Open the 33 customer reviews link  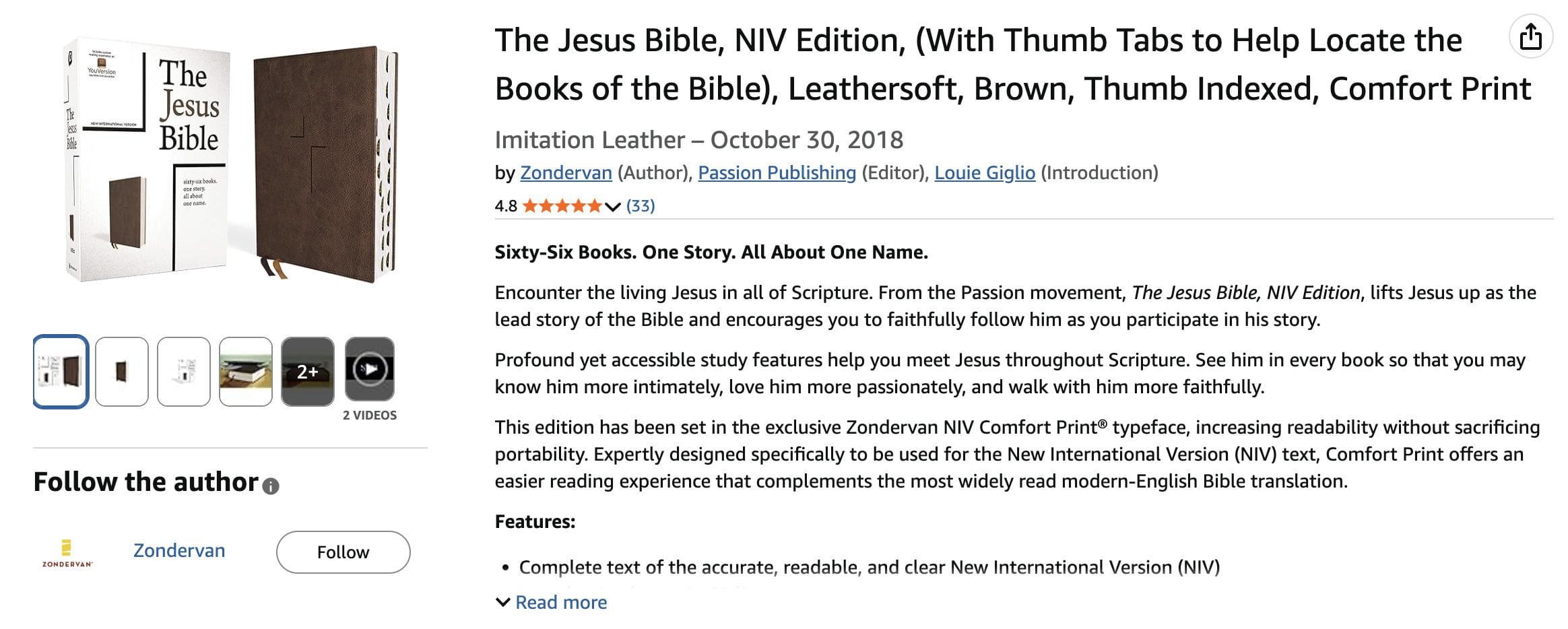[640, 206]
